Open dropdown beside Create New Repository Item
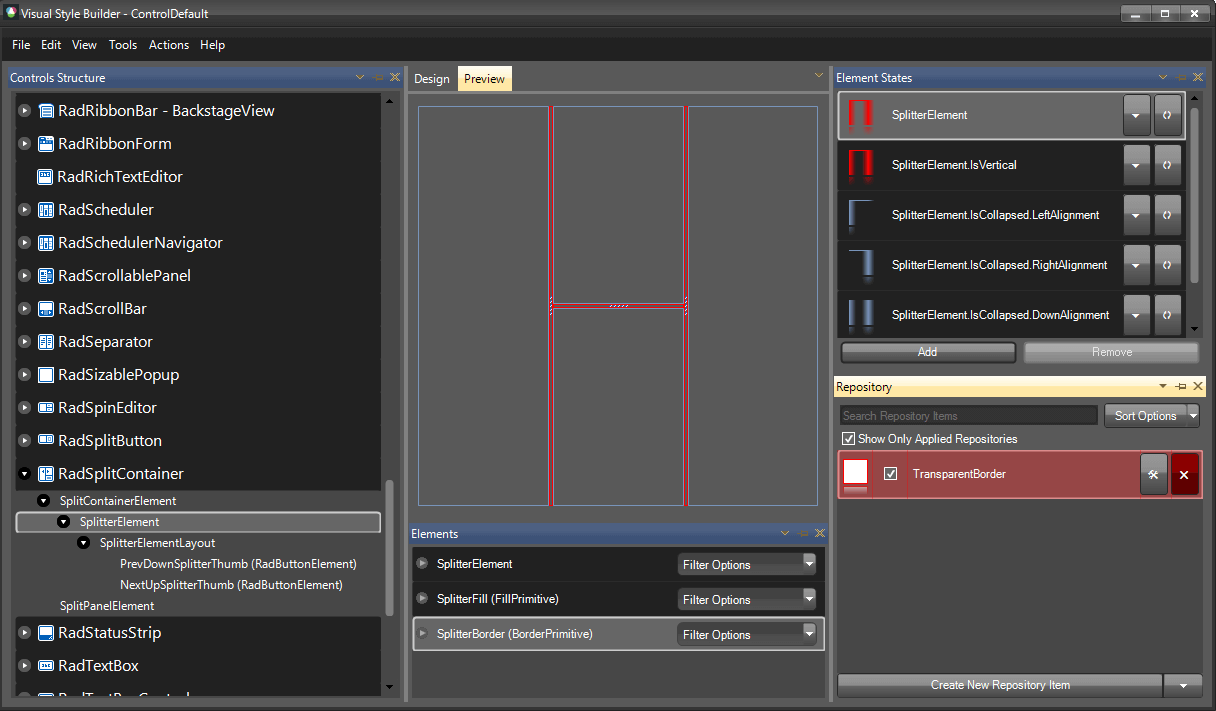The width and height of the screenshot is (1216, 711). pos(1183,685)
